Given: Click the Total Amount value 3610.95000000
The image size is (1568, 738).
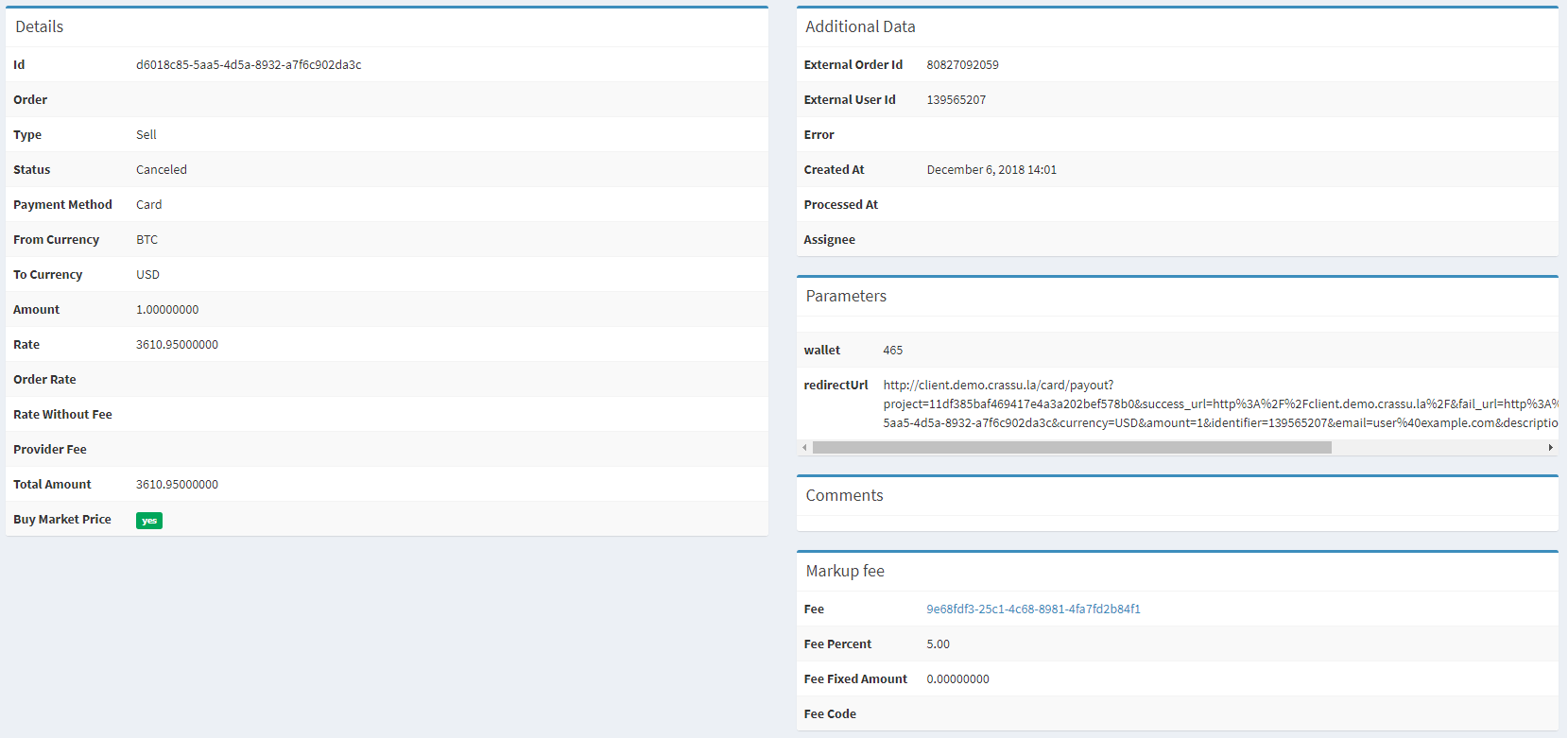Looking at the screenshot, I should click(x=177, y=485).
